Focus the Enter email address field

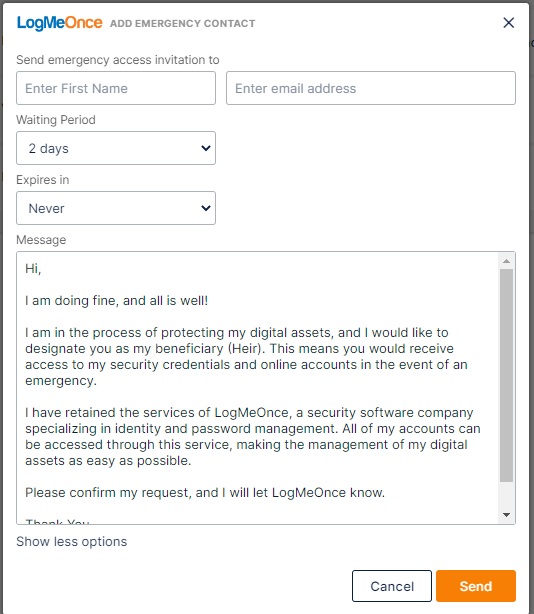click(x=371, y=88)
